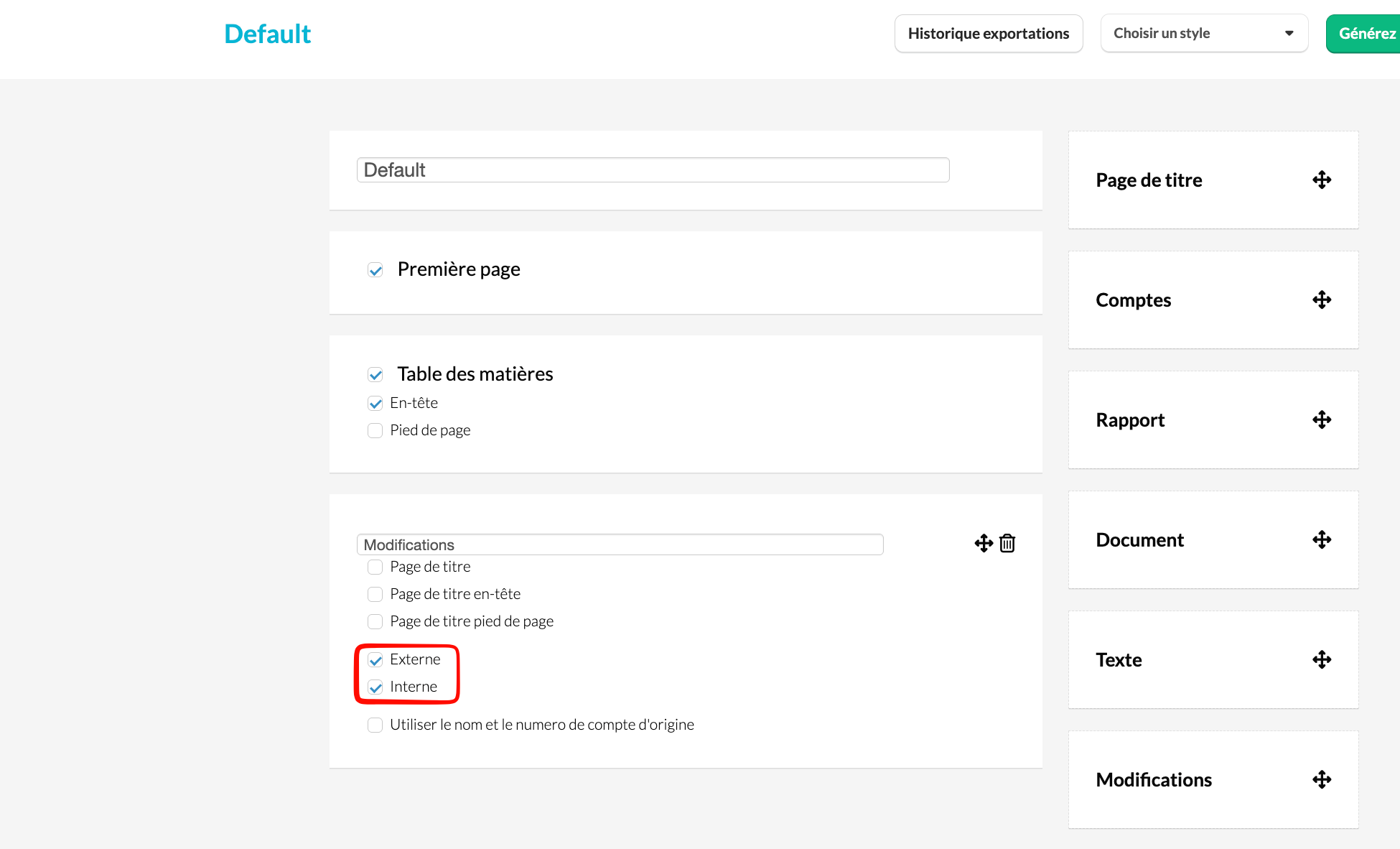Click the Default name input field

click(653, 170)
